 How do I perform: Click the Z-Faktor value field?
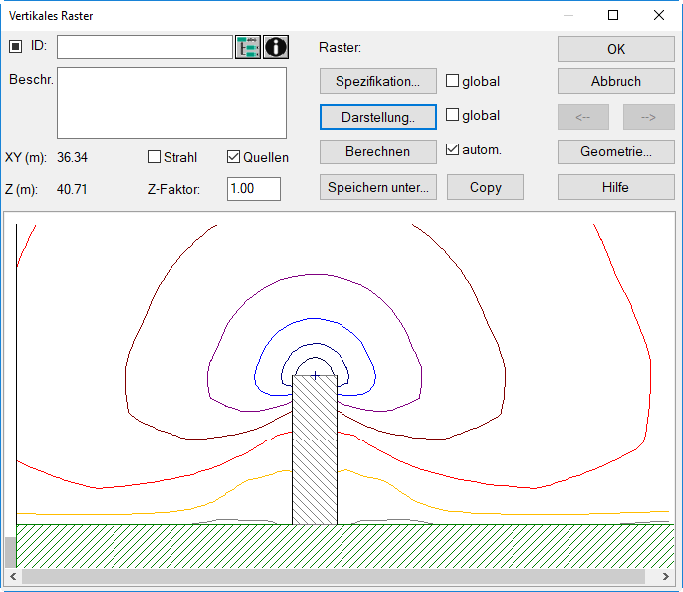[x=254, y=189]
